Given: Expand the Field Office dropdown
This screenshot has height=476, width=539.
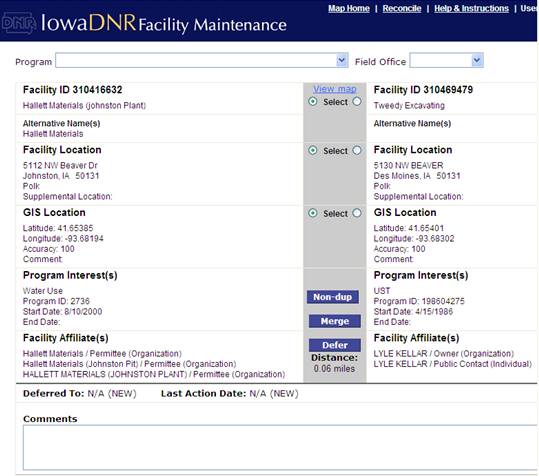Looking at the screenshot, I should pos(476,60).
